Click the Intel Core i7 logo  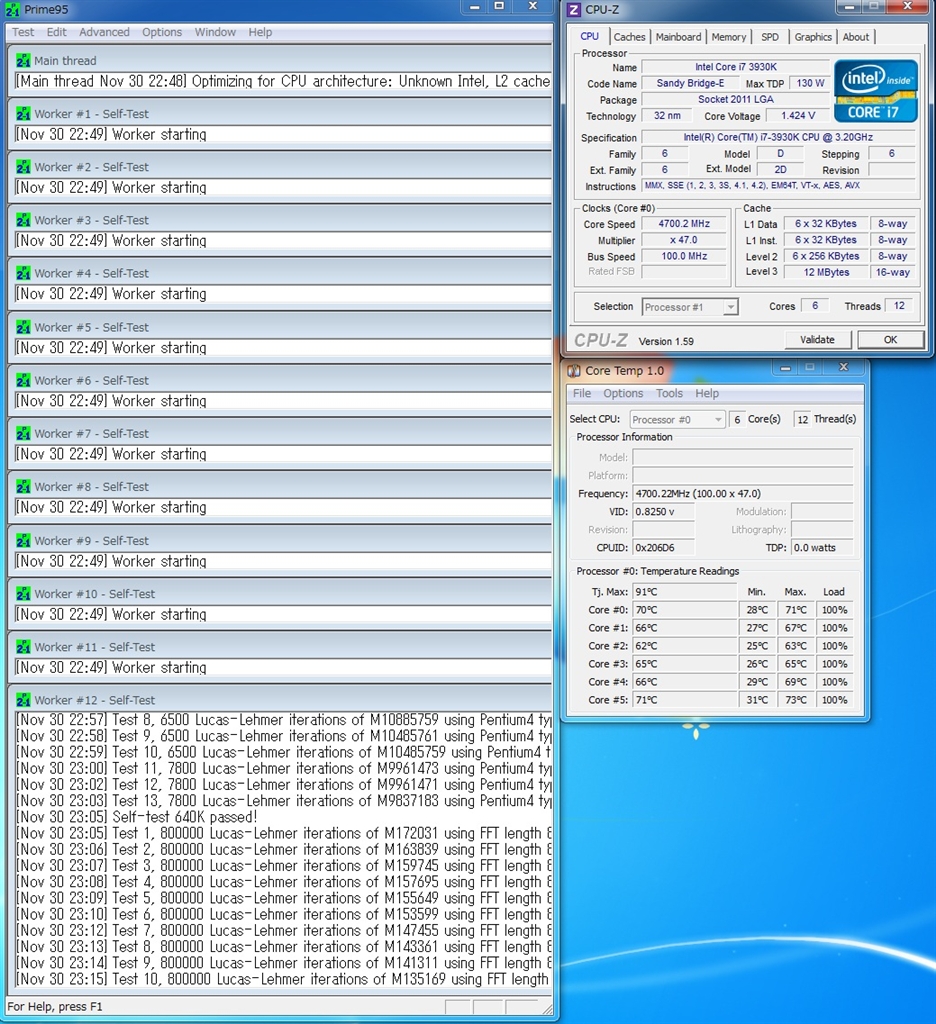click(x=875, y=91)
